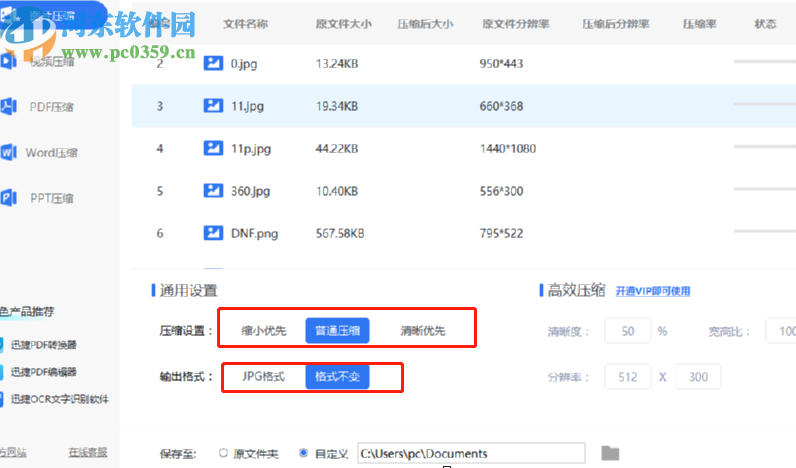Select the file name 11.jpg
This screenshot has width=796, height=468.
coord(247,106)
